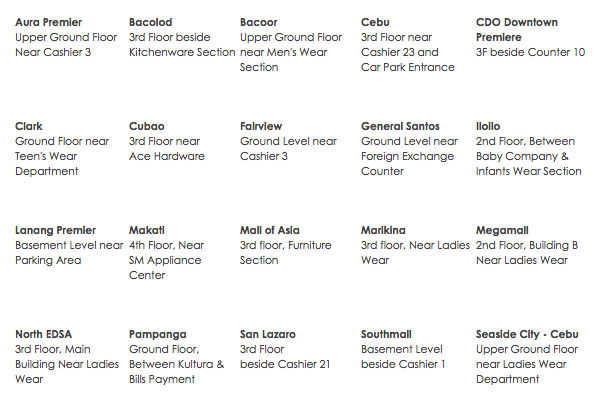Viewport: 601px width, 405px height.
Task: Click the Bacoor location heading
Action: [x=259, y=22]
